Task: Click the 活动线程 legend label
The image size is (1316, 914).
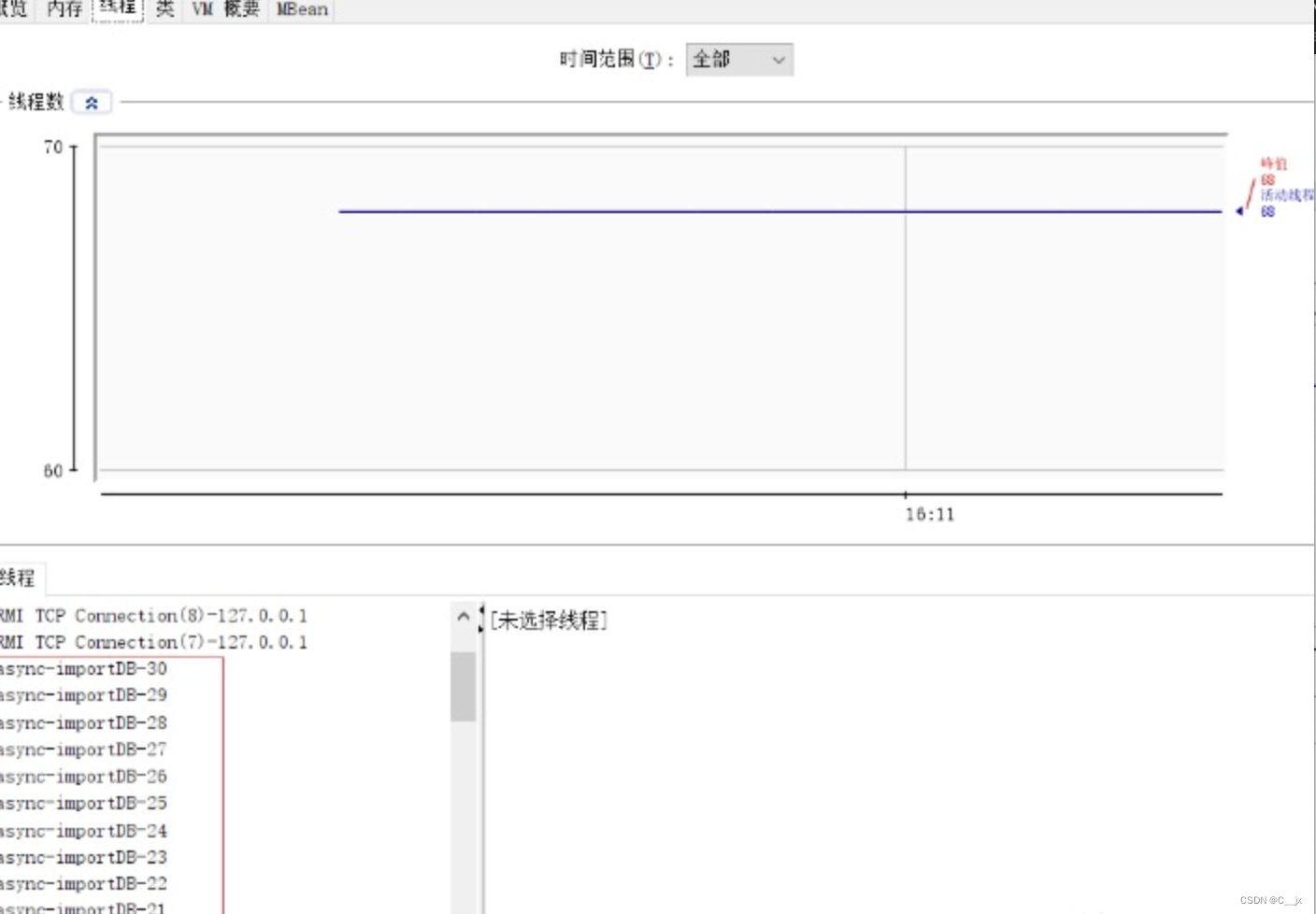Action: [1287, 194]
